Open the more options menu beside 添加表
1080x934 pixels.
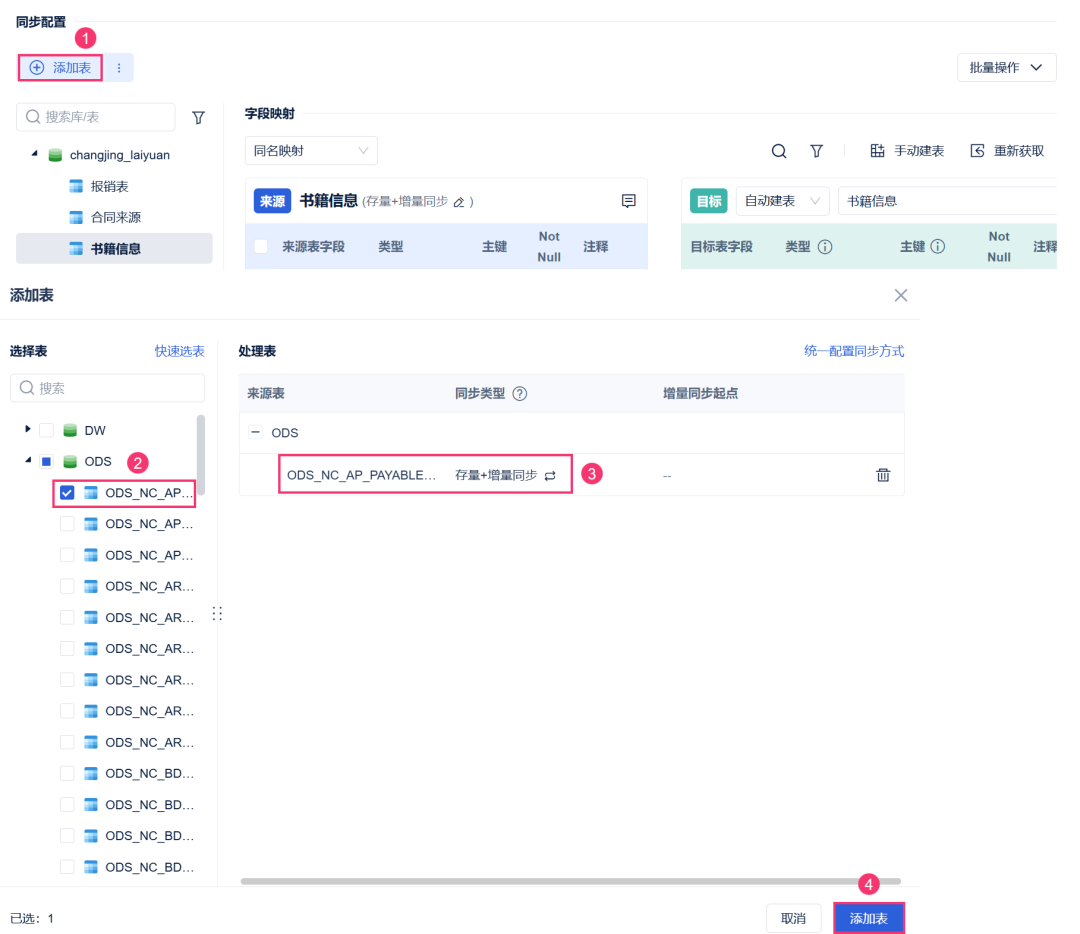(118, 68)
